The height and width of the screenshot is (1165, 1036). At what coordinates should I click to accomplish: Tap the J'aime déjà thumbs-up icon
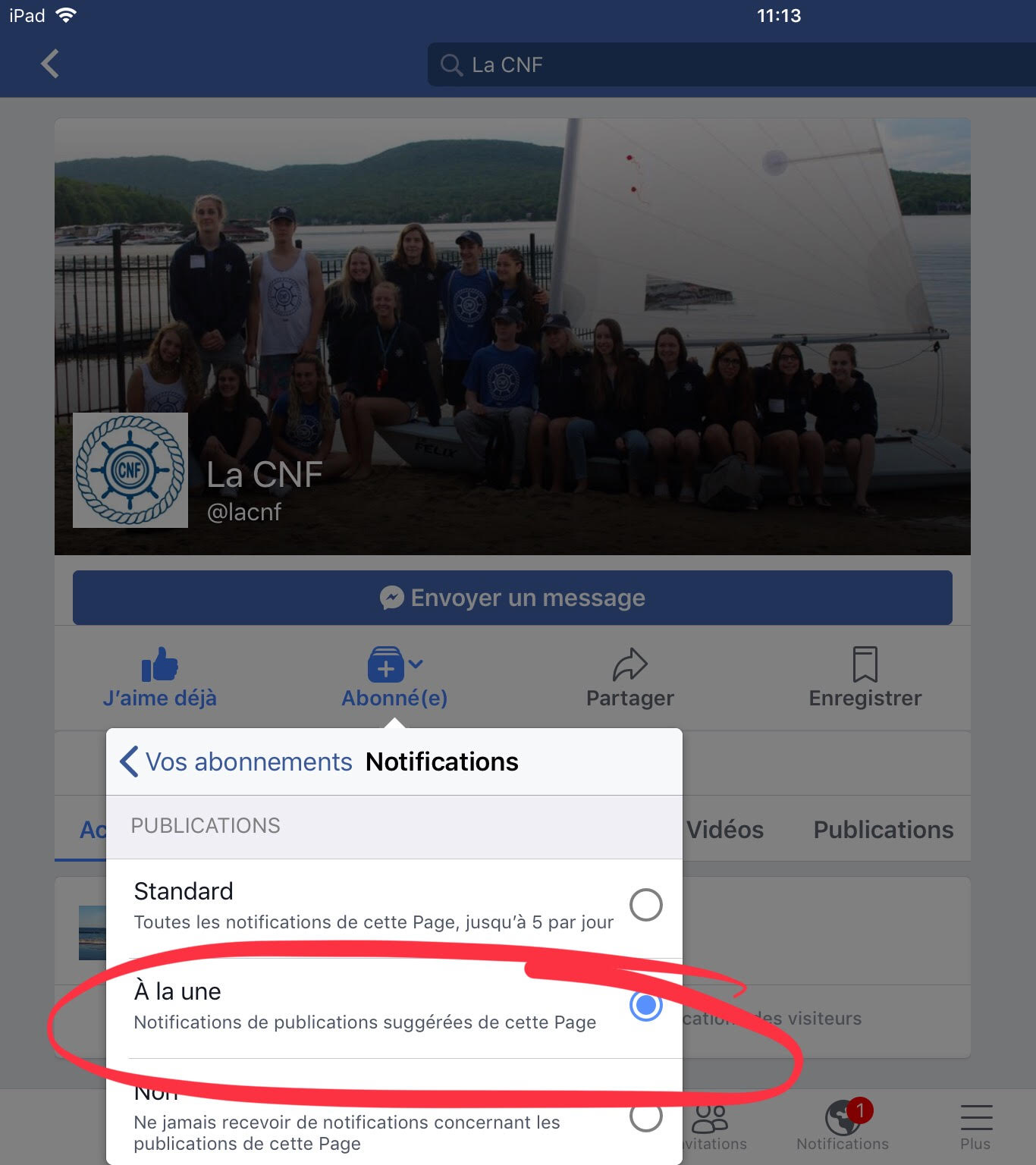point(159,664)
